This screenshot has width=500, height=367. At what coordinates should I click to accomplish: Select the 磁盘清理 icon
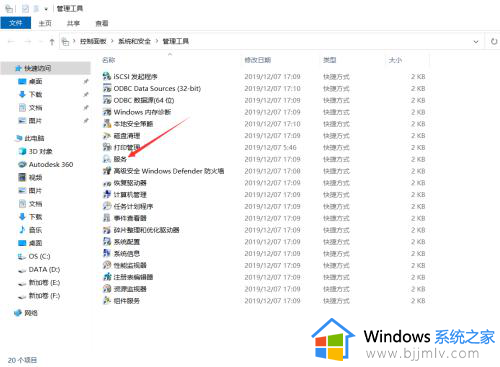107,136
